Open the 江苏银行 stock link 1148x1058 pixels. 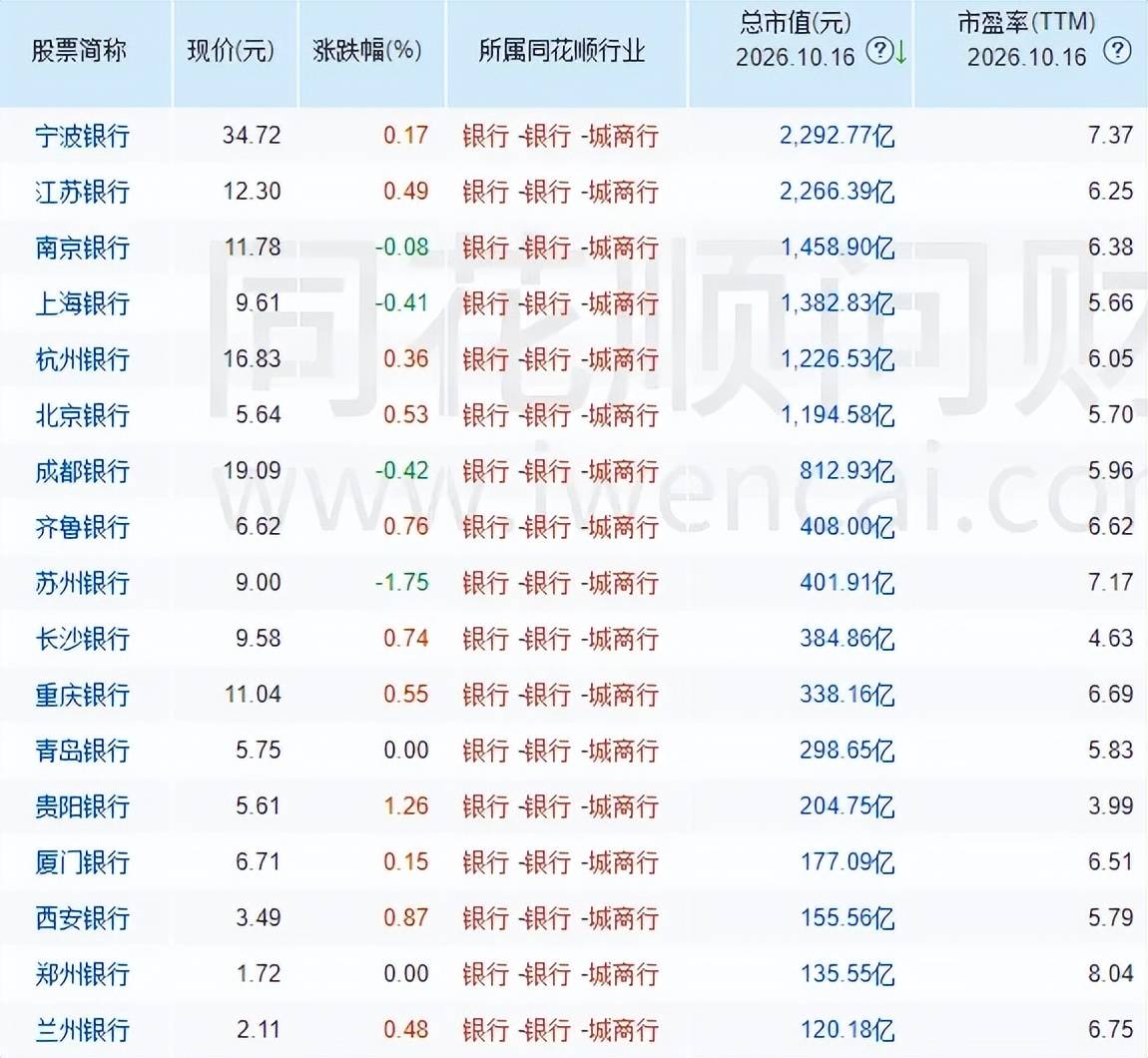[x=83, y=192]
